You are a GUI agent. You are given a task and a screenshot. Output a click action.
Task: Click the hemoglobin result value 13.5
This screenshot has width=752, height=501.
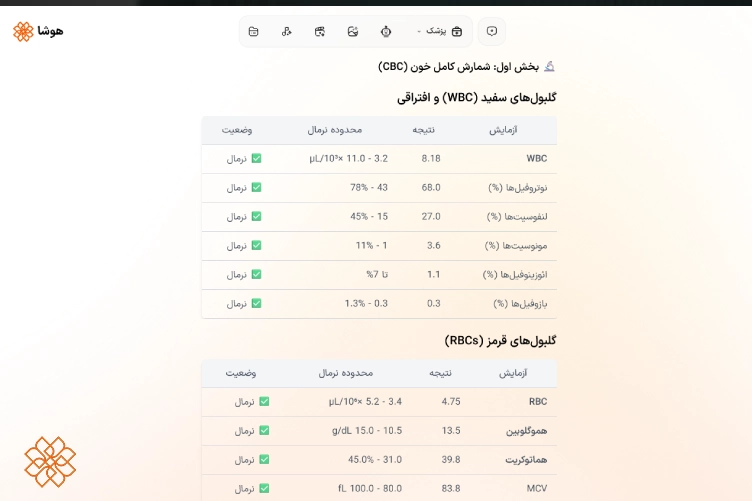coord(451,431)
